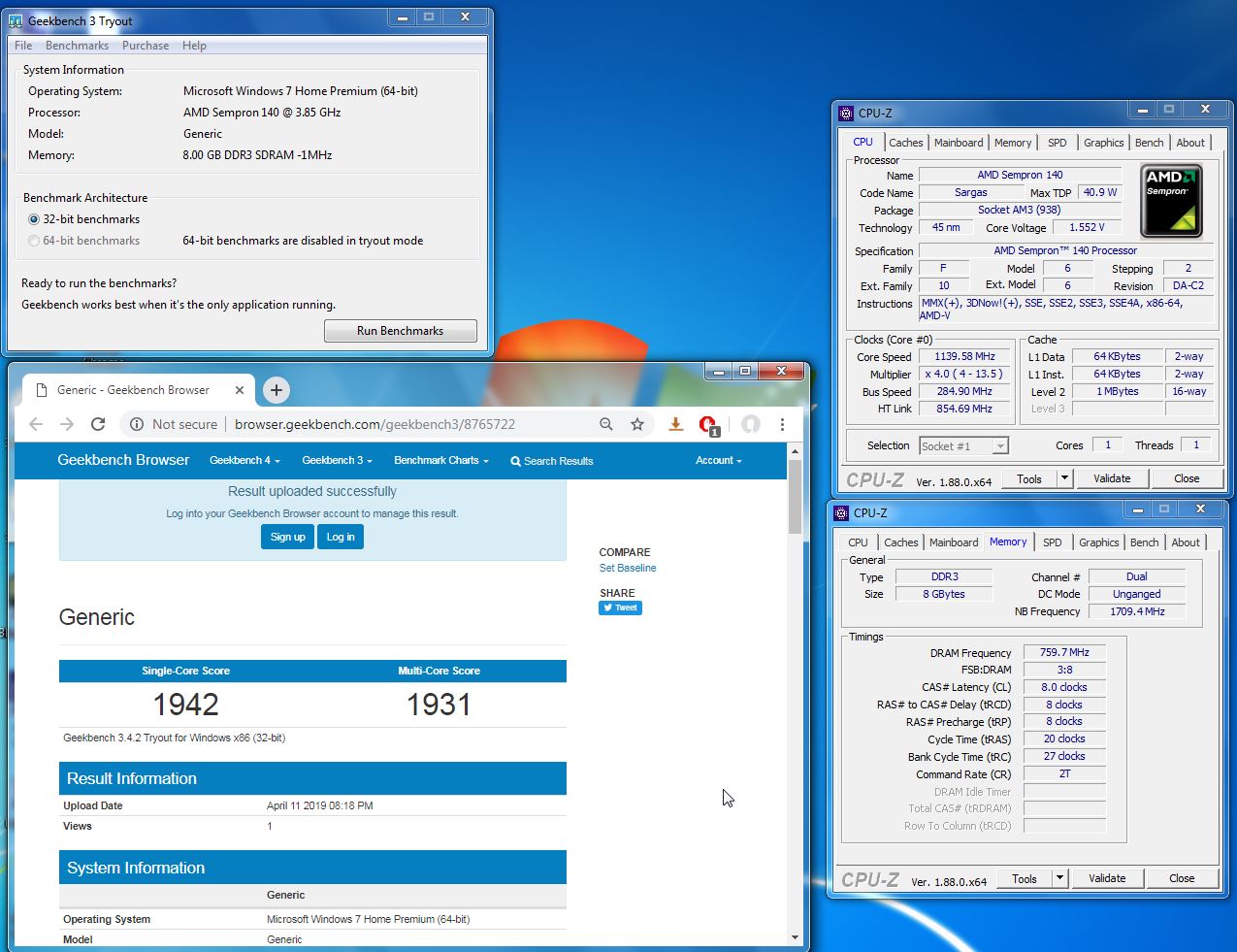Viewport: 1237px width, 952px height.
Task: Expand the Geekbench 3 dropdown menu
Action: [337, 461]
